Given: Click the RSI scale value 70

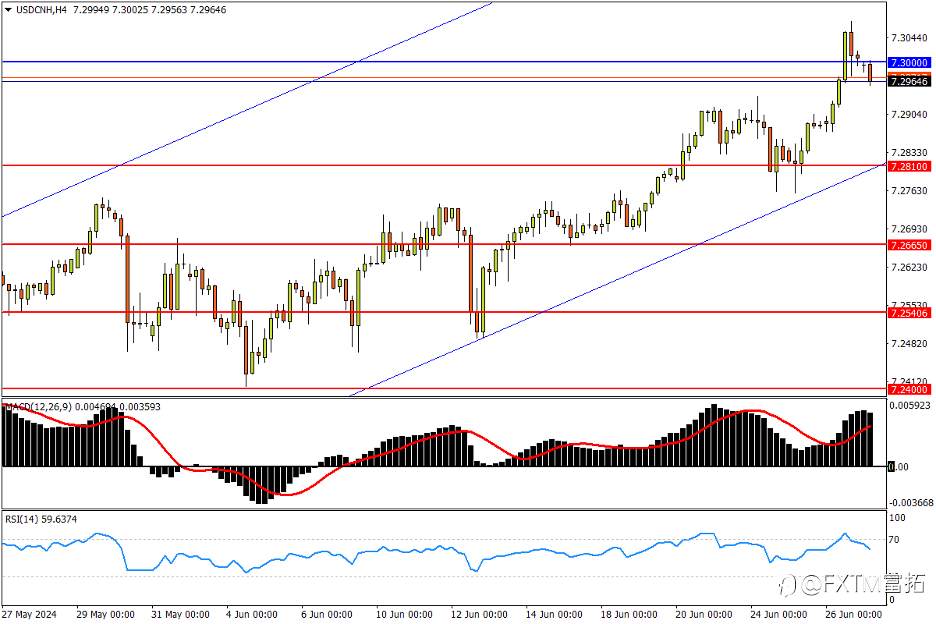Looking at the screenshot, I should tap(894, 540).
